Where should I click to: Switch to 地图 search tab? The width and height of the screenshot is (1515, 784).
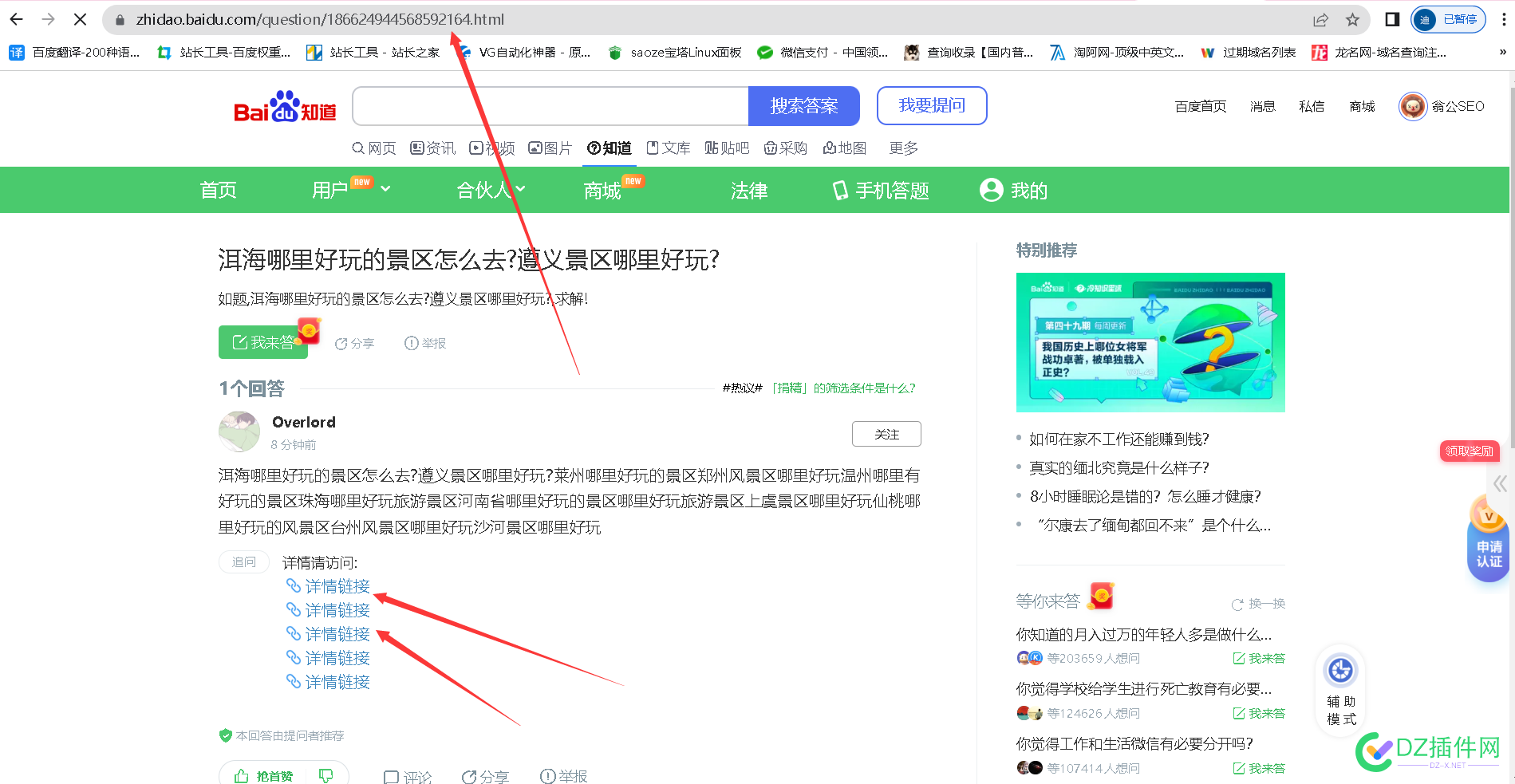pos(845,148)
